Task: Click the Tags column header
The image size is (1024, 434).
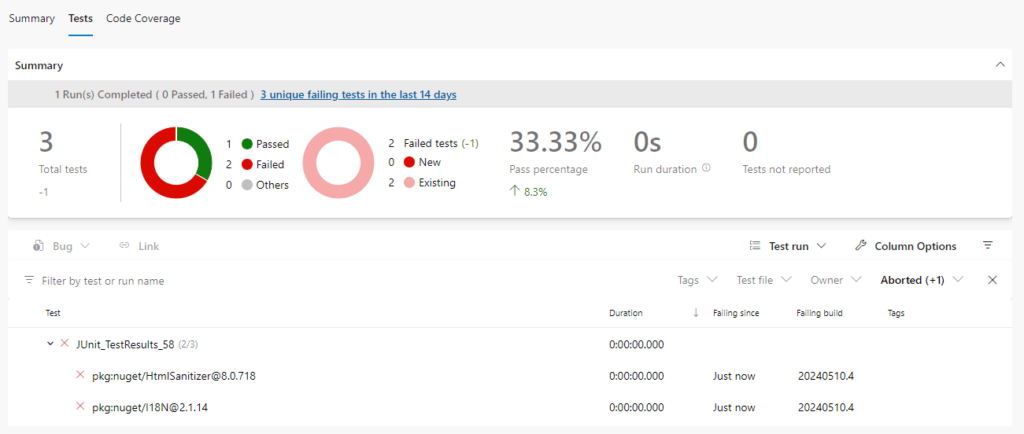Action: pyautogui.click(x=896, y=313)
